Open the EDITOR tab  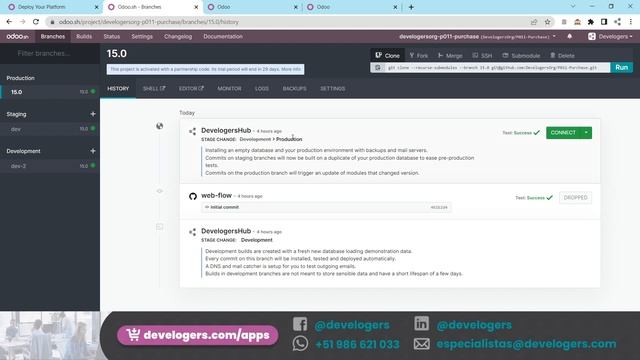tap(191, 89)
